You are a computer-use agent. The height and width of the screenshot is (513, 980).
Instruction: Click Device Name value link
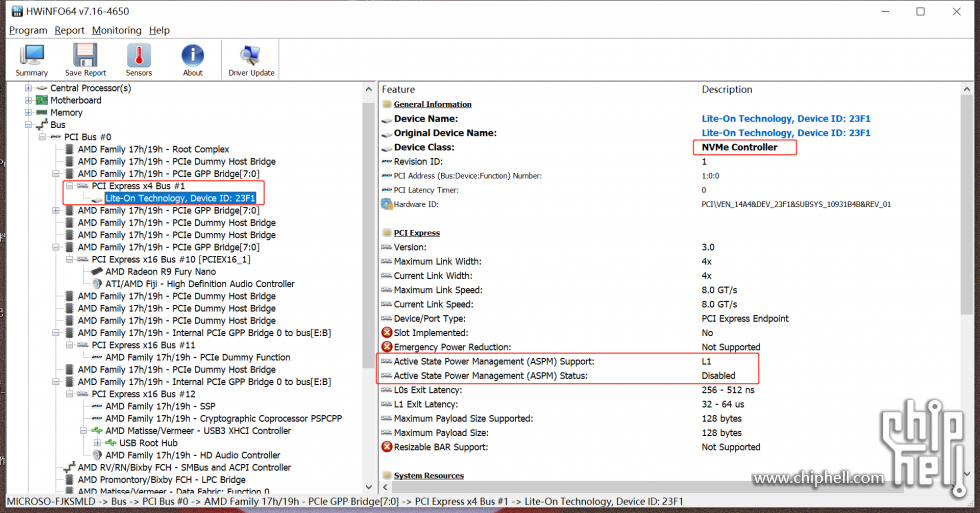tap(786, 119)
